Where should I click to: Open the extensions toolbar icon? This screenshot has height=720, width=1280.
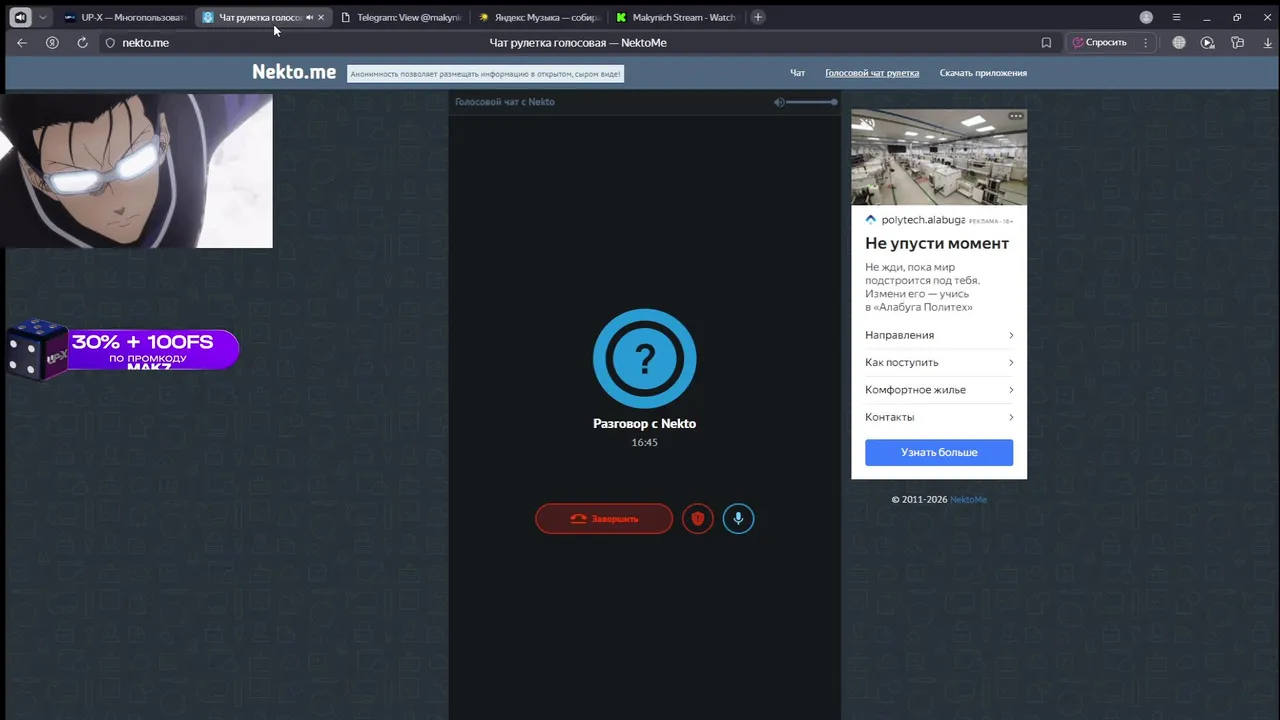click(1238, 43)
